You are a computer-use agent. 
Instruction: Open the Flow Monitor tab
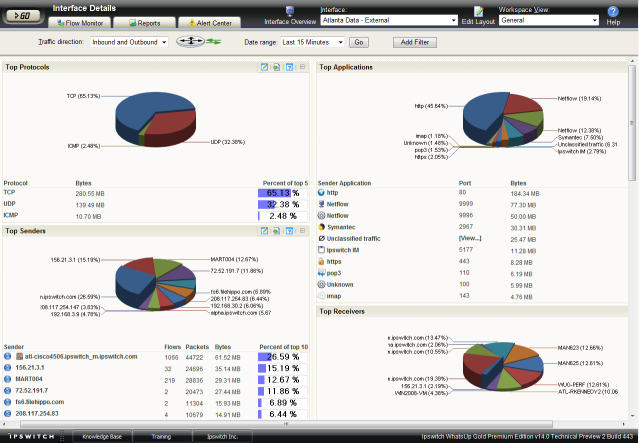pyautogui.click(x=80, y=23)
